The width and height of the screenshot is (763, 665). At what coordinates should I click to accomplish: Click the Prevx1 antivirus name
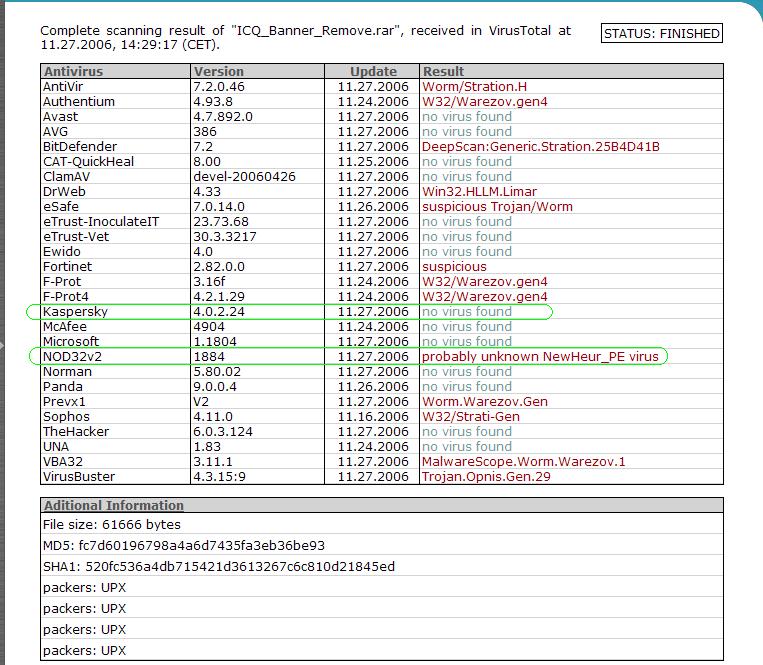tap(64, 402)
